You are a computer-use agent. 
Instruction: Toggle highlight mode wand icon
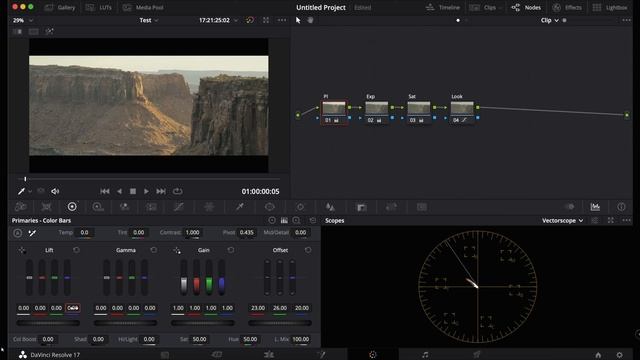49,31
